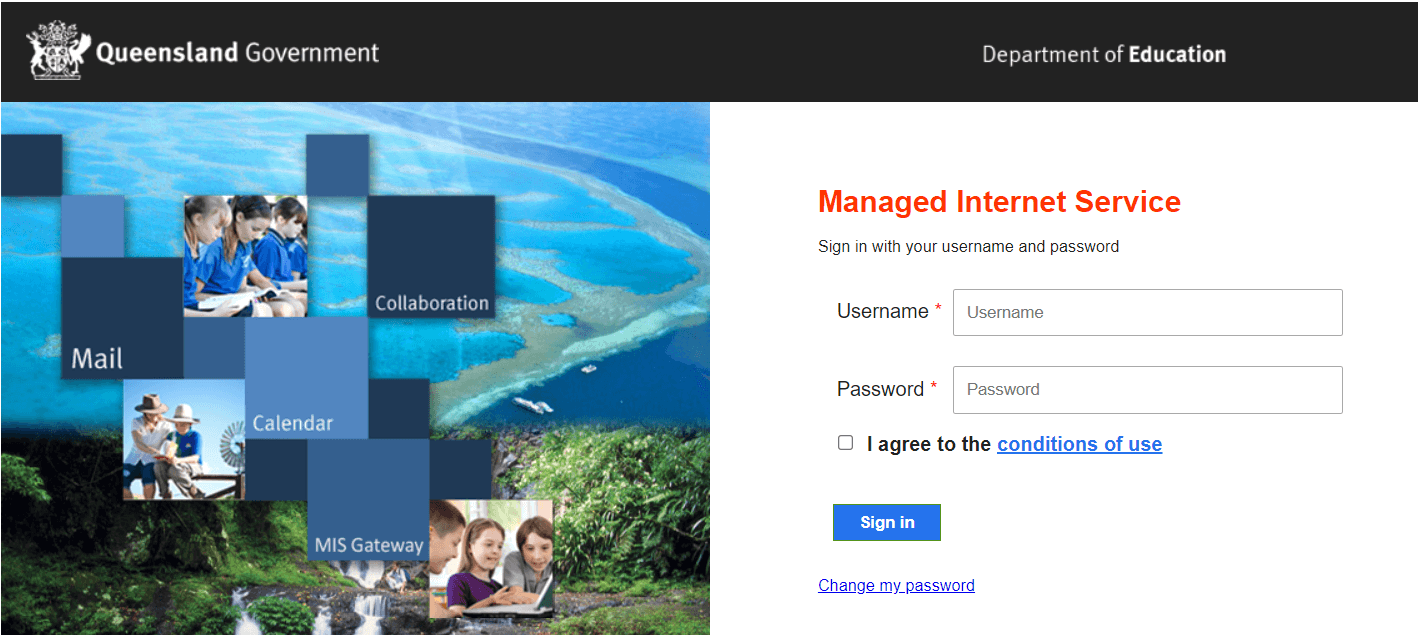Viewport: 1420px width, 635px height.
Task: Click the farmers in hats photo
Action: [x=183, y=439]
